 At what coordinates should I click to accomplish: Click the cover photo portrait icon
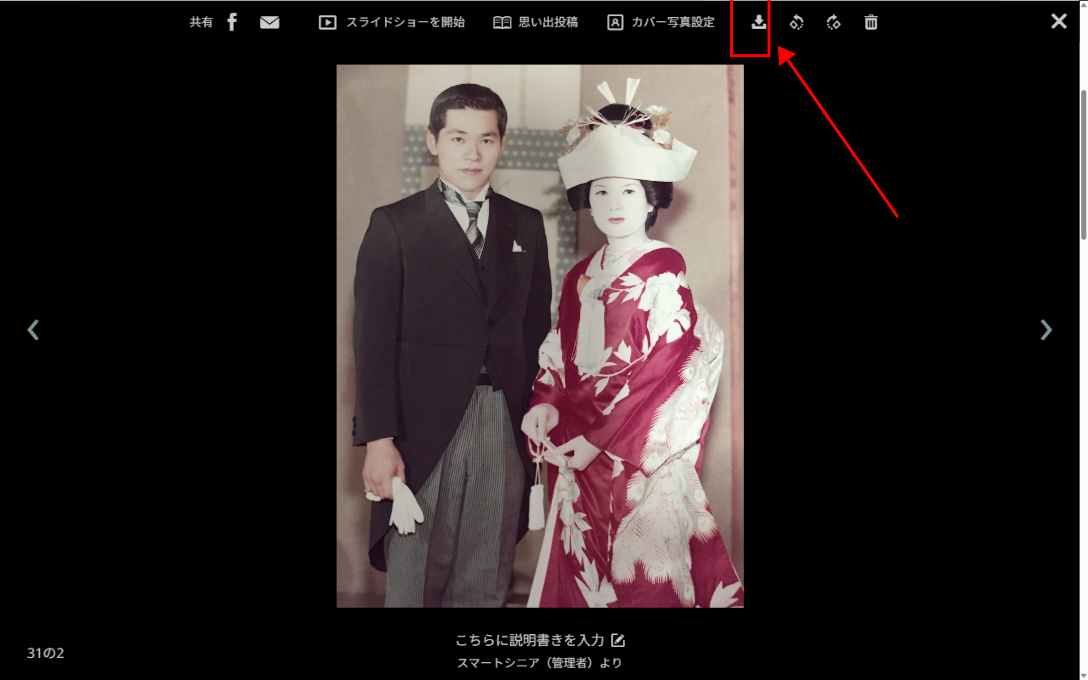point(615,22)
